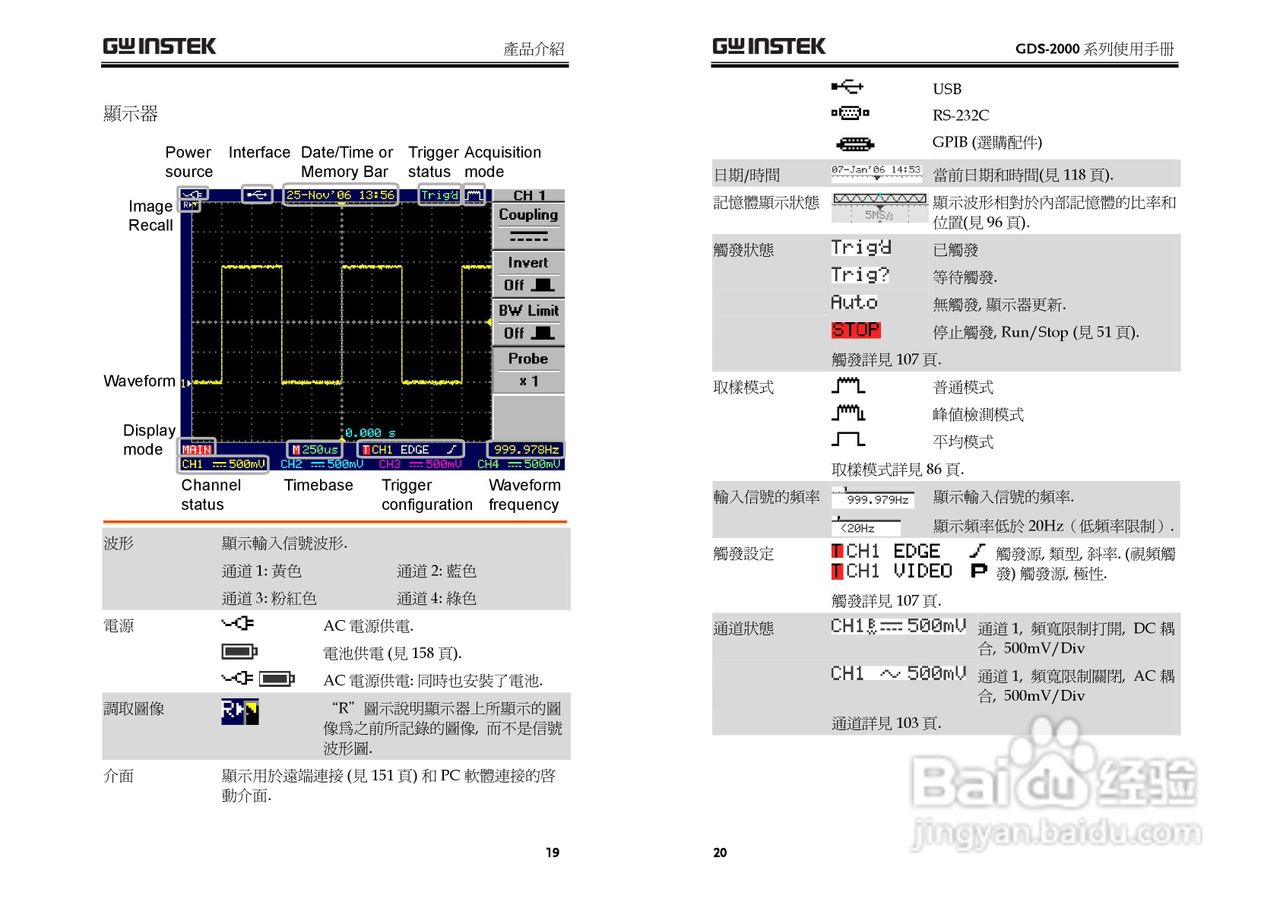Image resolution: width=1280 pixels, height=905 pixels.
Task: Select the average sampling mode icon
Action: pyautogui.click(x=847, y=439)
